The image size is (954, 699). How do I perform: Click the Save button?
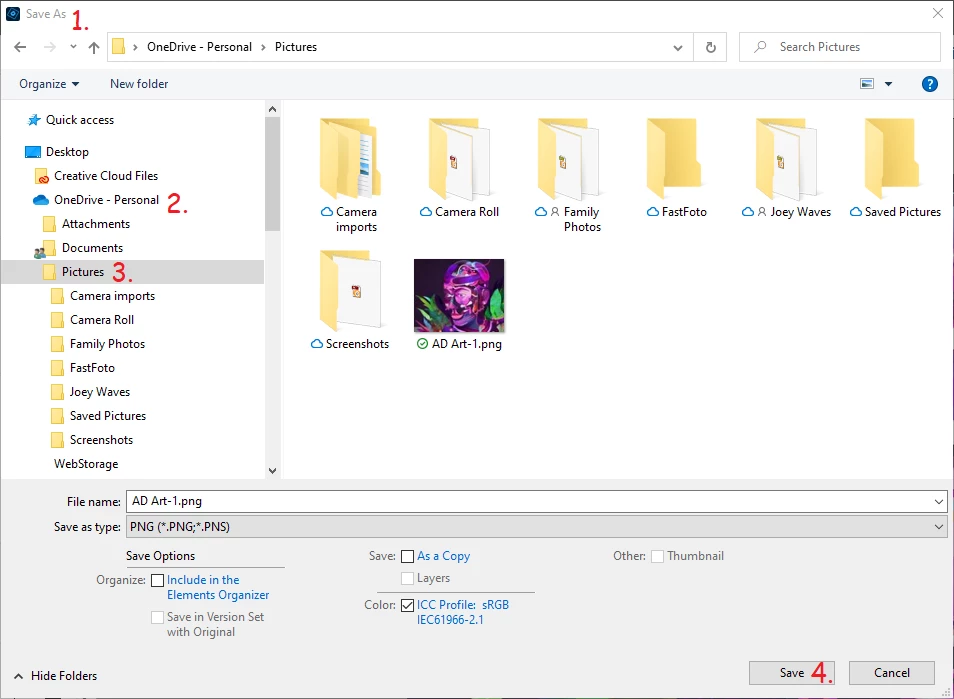(792, 673)
